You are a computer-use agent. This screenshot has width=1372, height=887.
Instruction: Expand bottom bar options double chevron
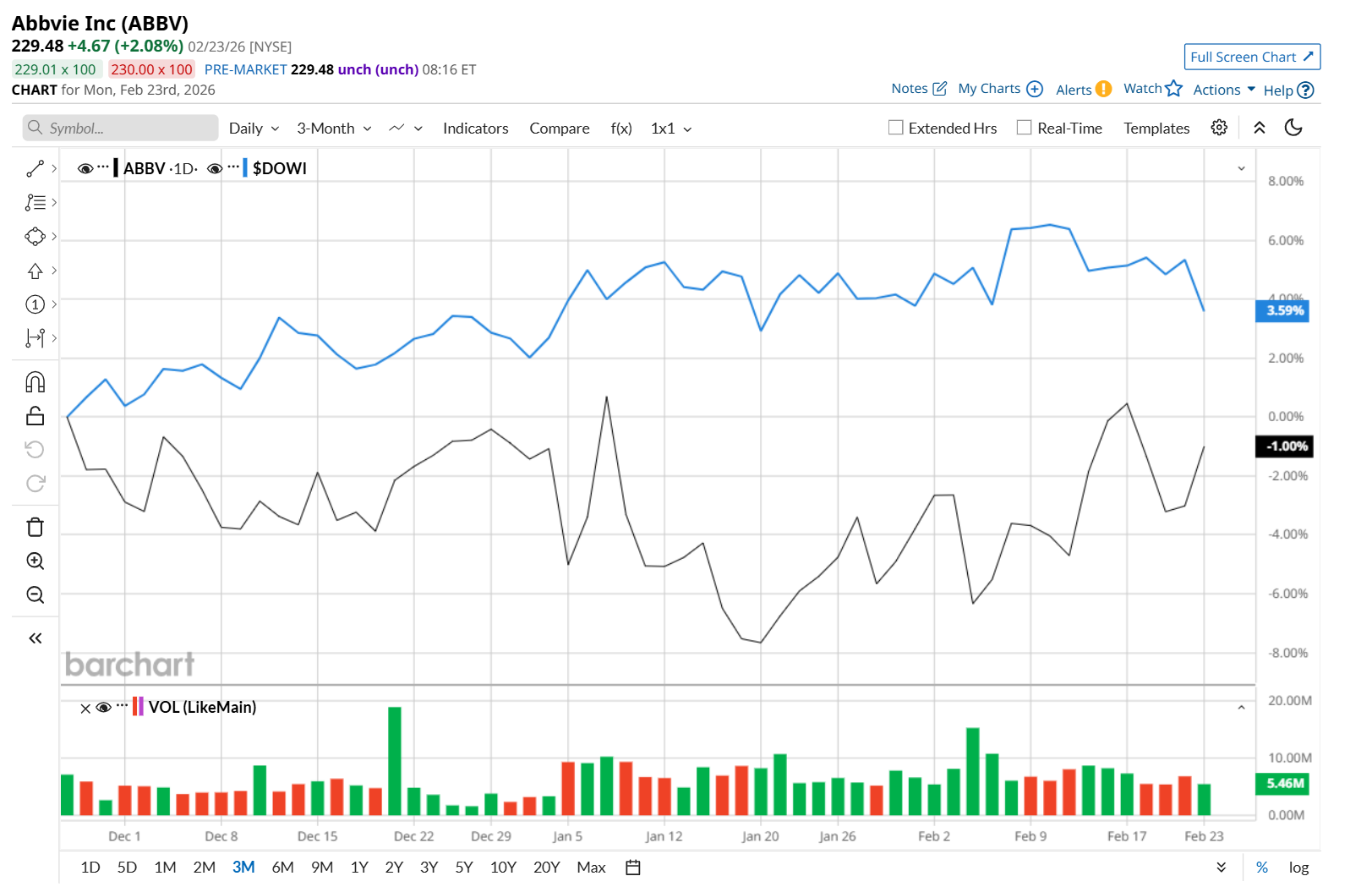point(1222,868)
